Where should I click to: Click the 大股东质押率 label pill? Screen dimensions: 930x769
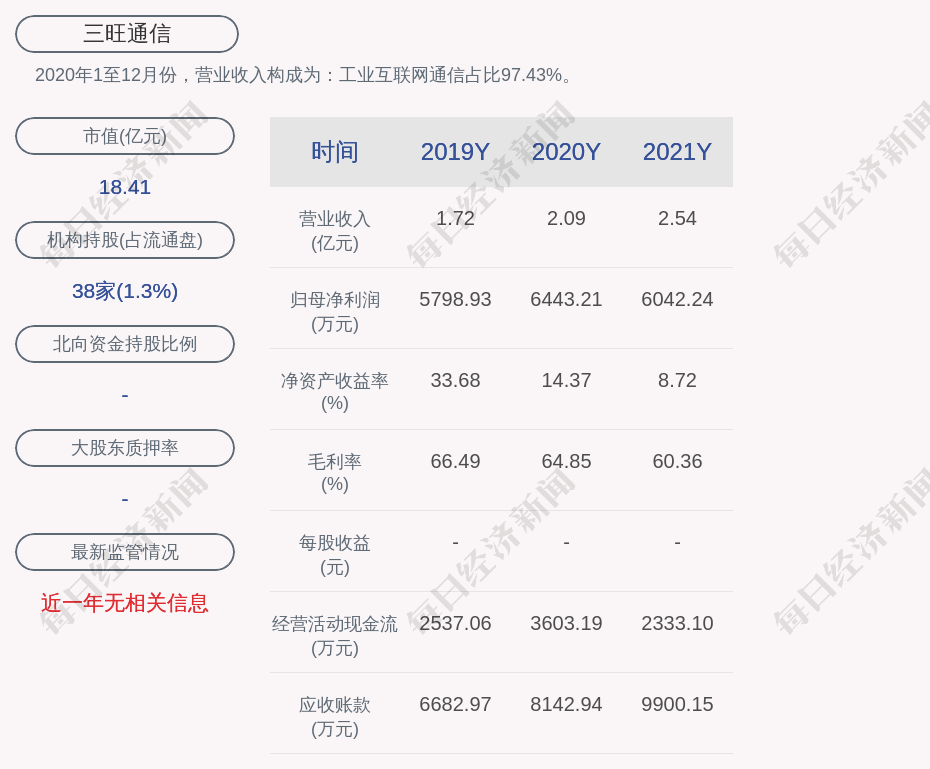[x=125, y=448]
